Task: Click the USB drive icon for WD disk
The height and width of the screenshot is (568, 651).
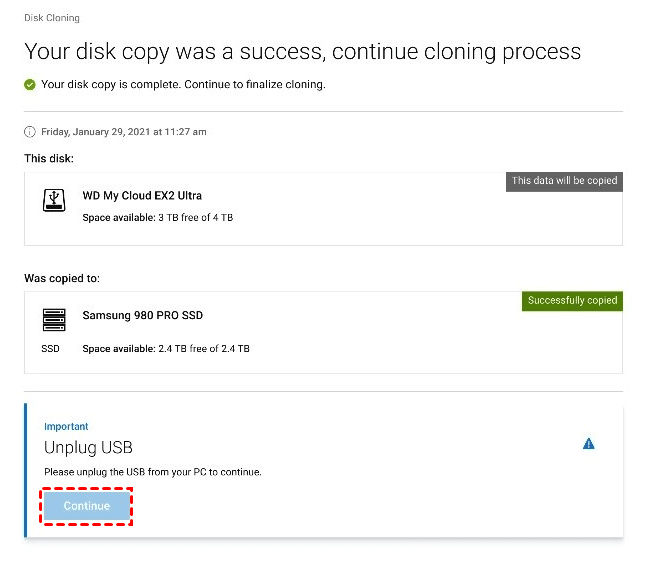Action: 53,199
